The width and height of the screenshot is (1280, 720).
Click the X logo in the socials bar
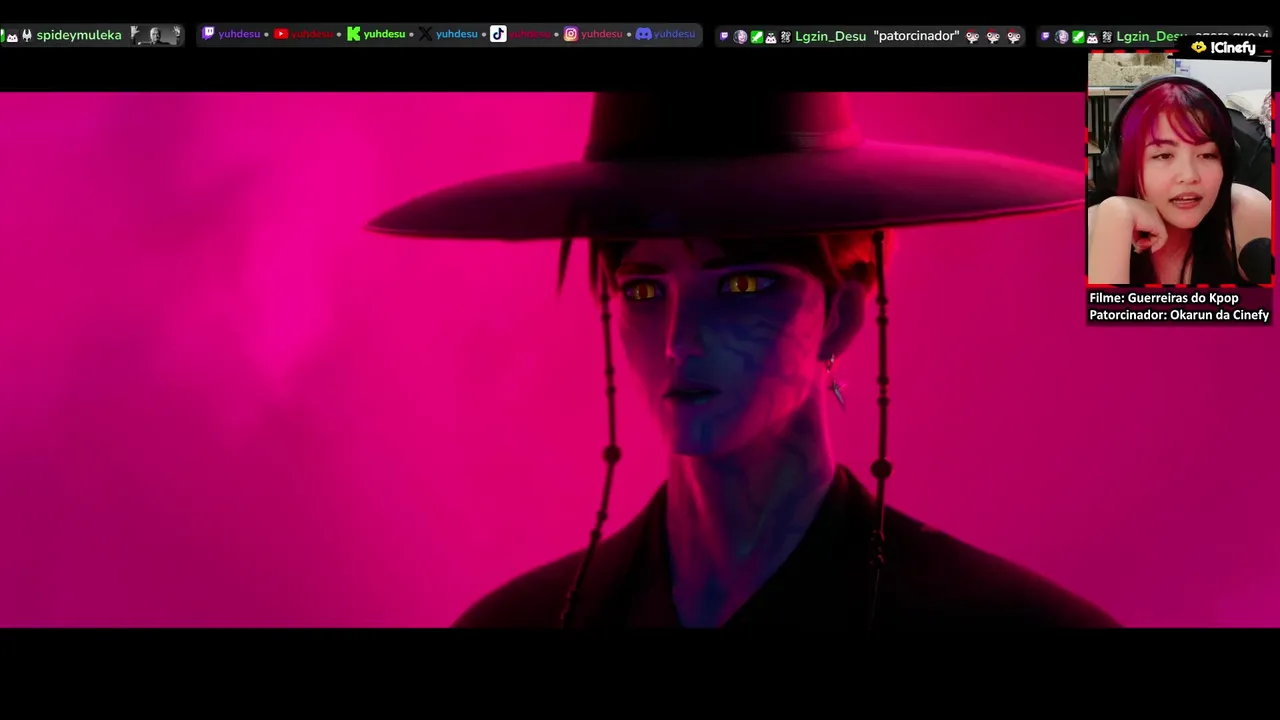[425, 34]
